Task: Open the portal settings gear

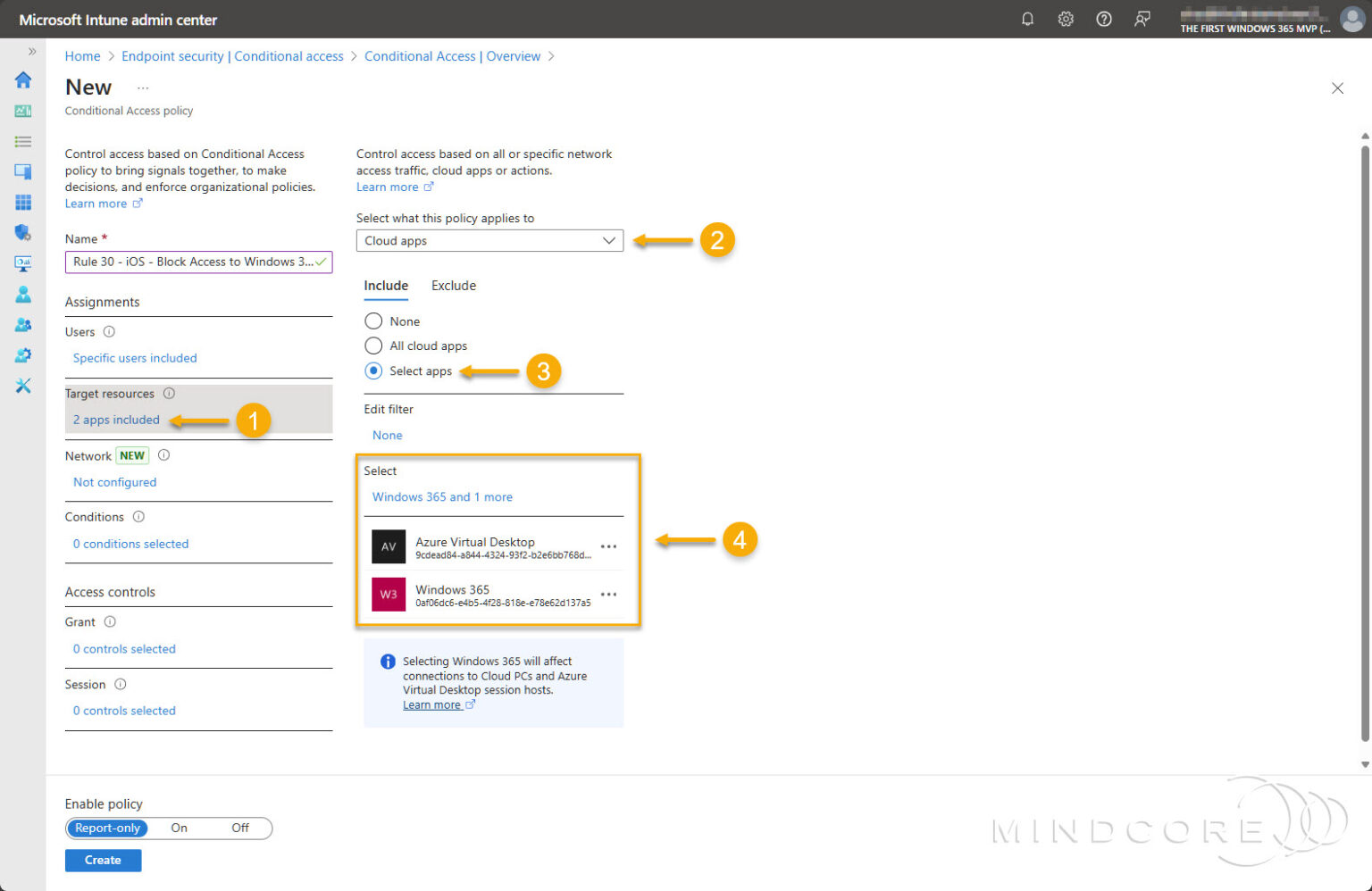Action: pyautogui.click(x=1066, y=18)
